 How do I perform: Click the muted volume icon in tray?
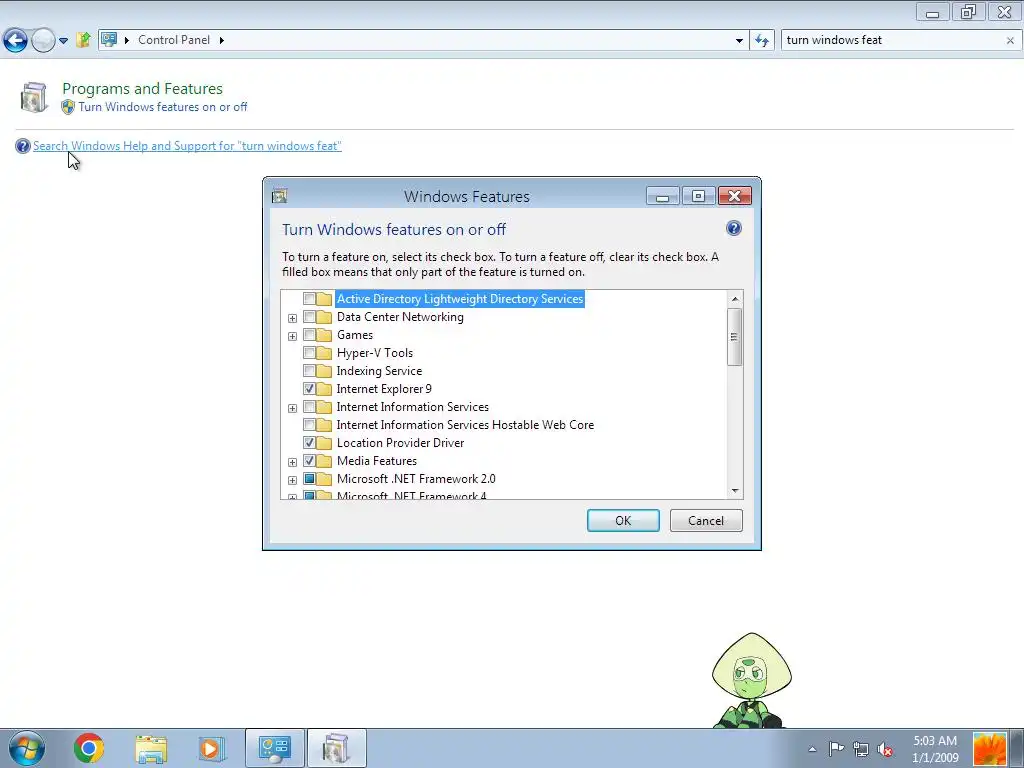coord(886,749)
